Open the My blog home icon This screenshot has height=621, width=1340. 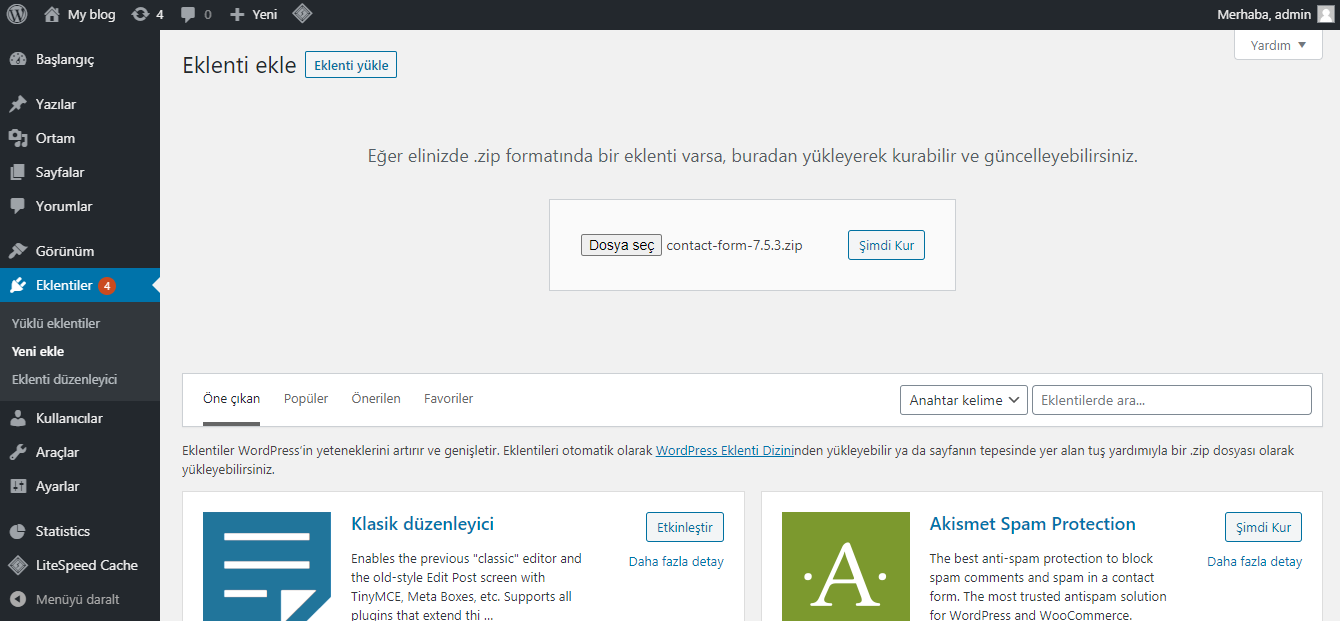[52, 15]
